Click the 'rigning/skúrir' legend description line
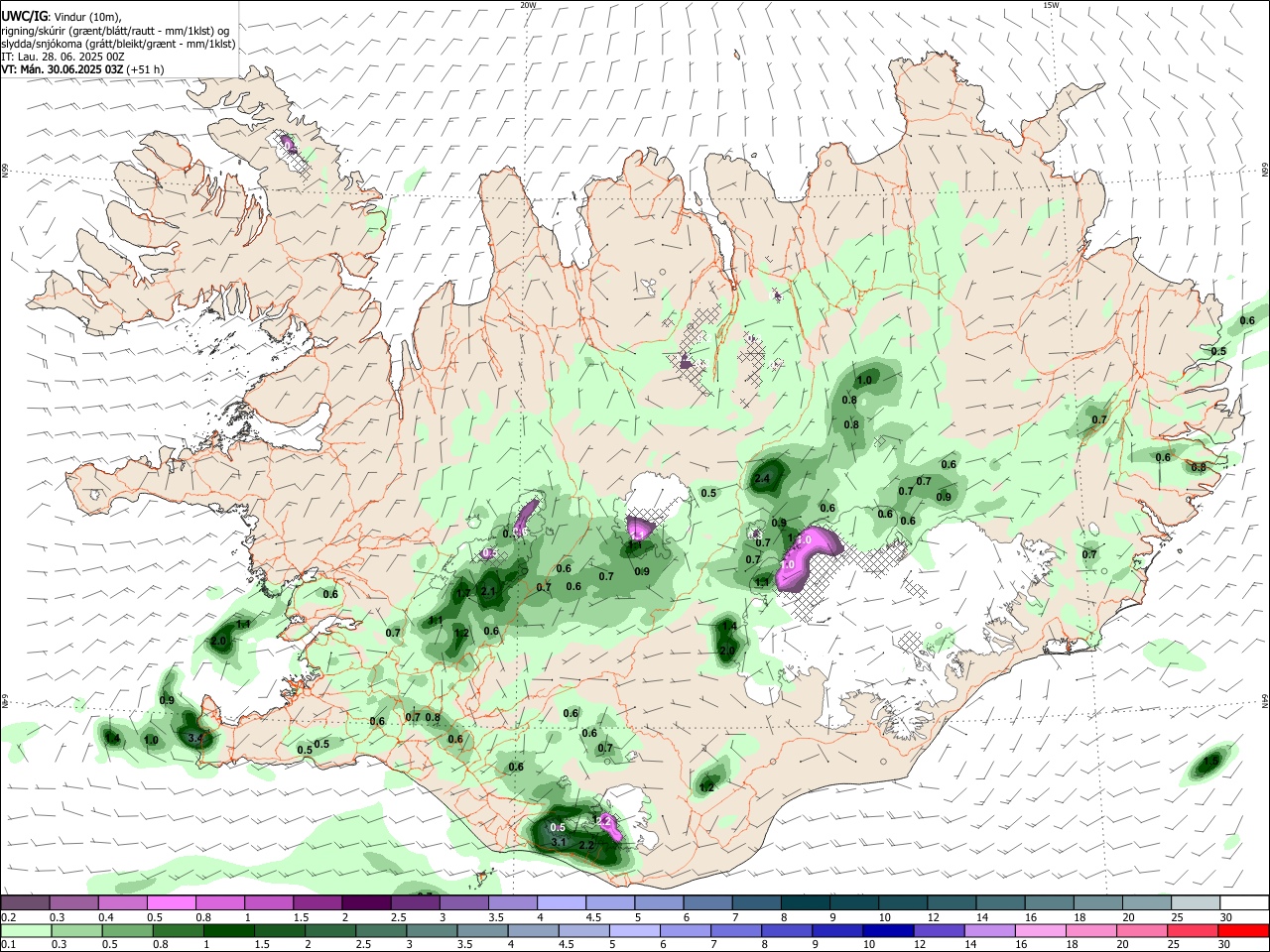 114,31
